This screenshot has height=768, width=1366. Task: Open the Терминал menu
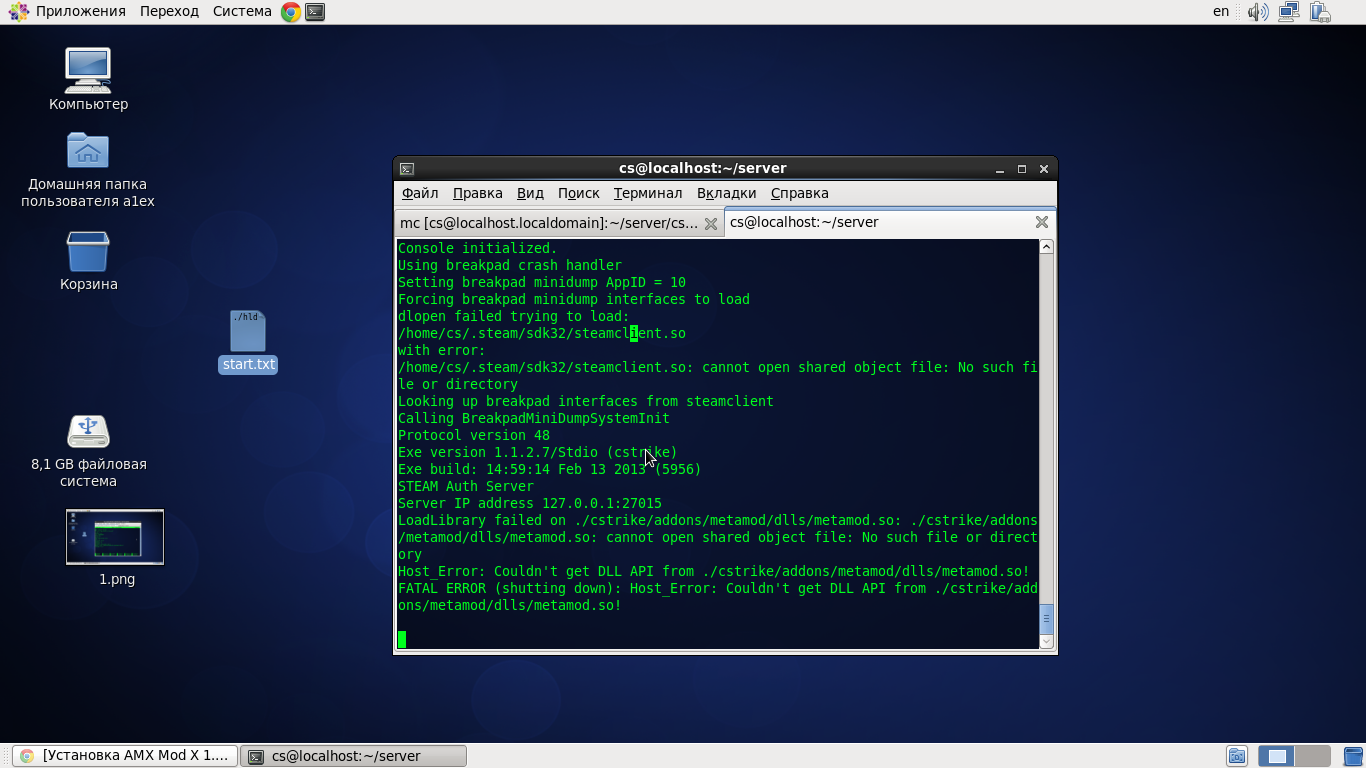[648, 193]
